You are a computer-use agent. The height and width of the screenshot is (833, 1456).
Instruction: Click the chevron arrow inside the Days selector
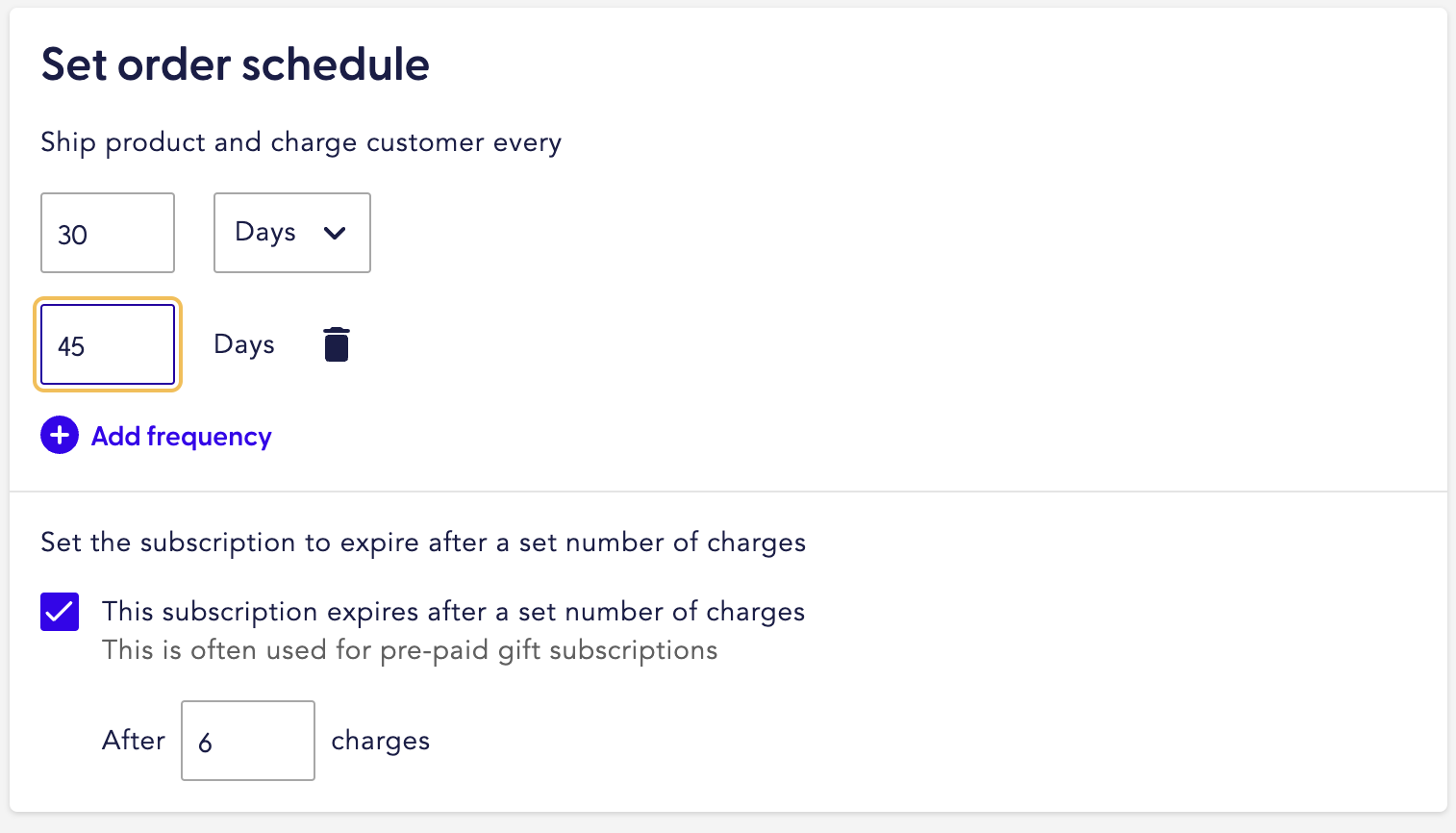pos(335,233)
